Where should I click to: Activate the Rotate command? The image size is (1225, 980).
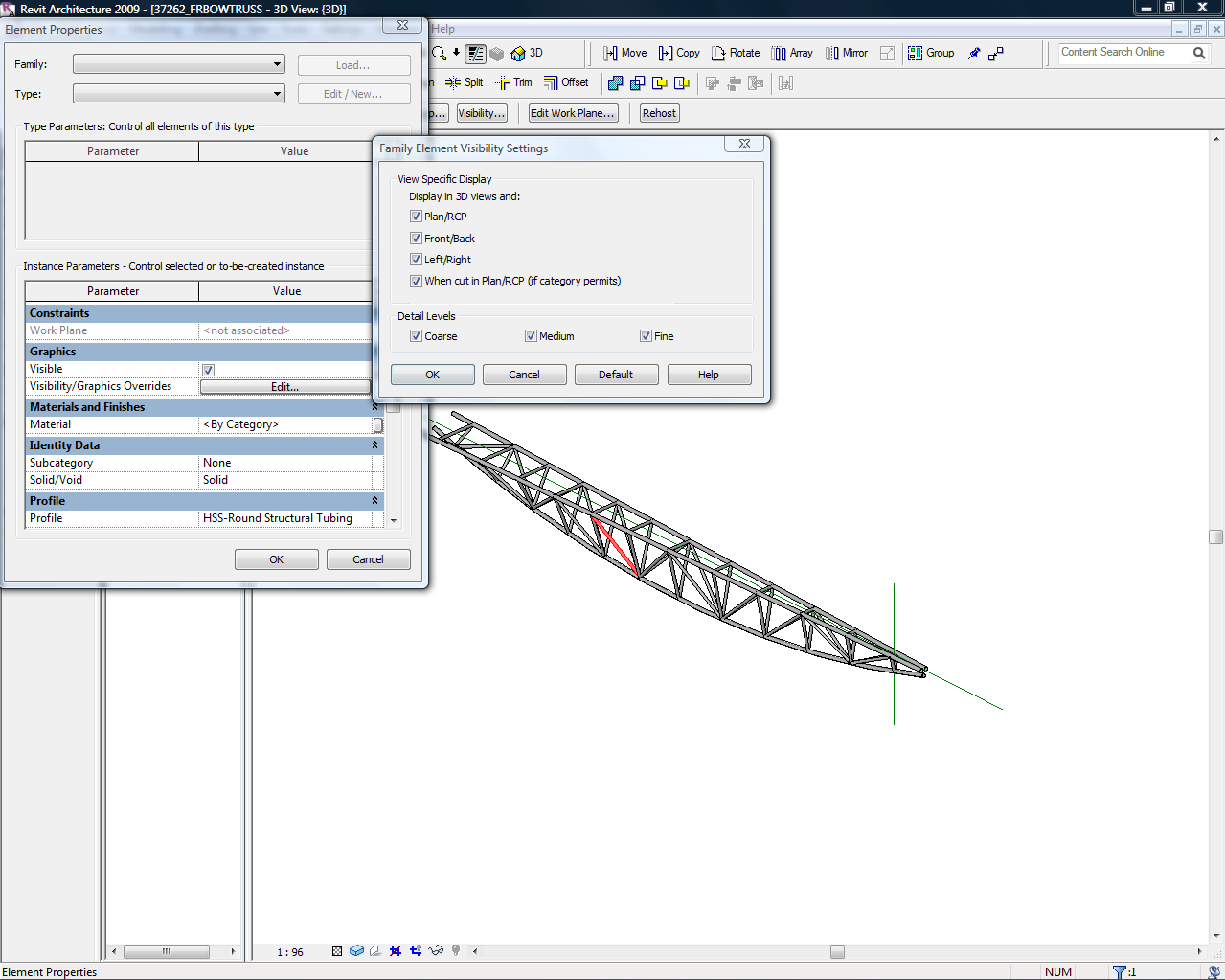coord(736,53)
